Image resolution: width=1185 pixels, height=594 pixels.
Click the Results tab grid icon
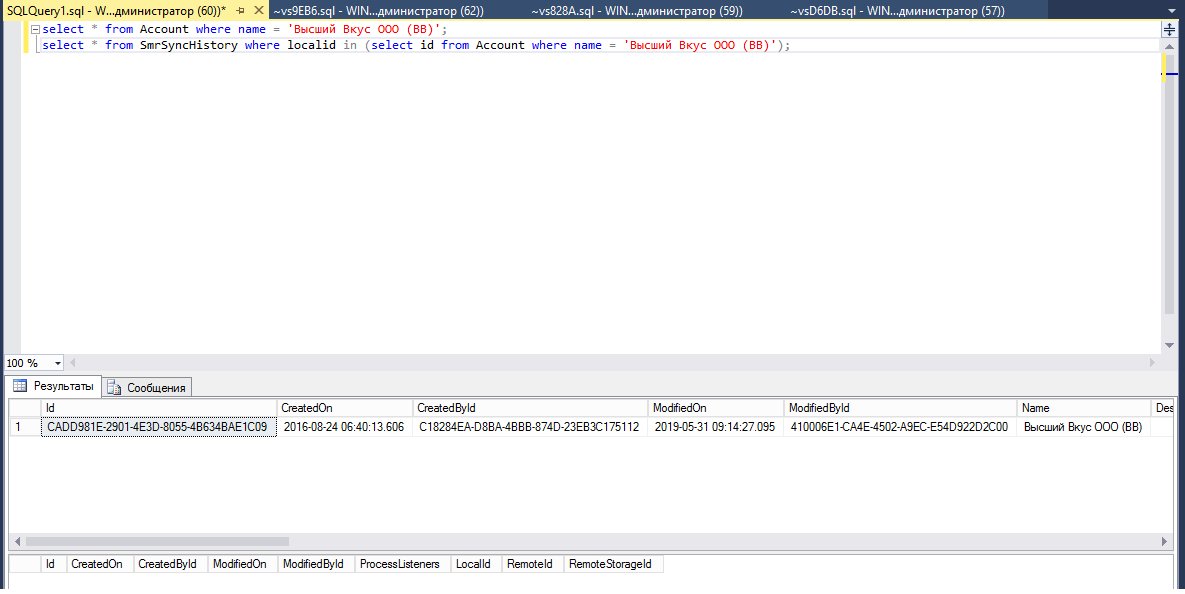[x=20, y=386]
